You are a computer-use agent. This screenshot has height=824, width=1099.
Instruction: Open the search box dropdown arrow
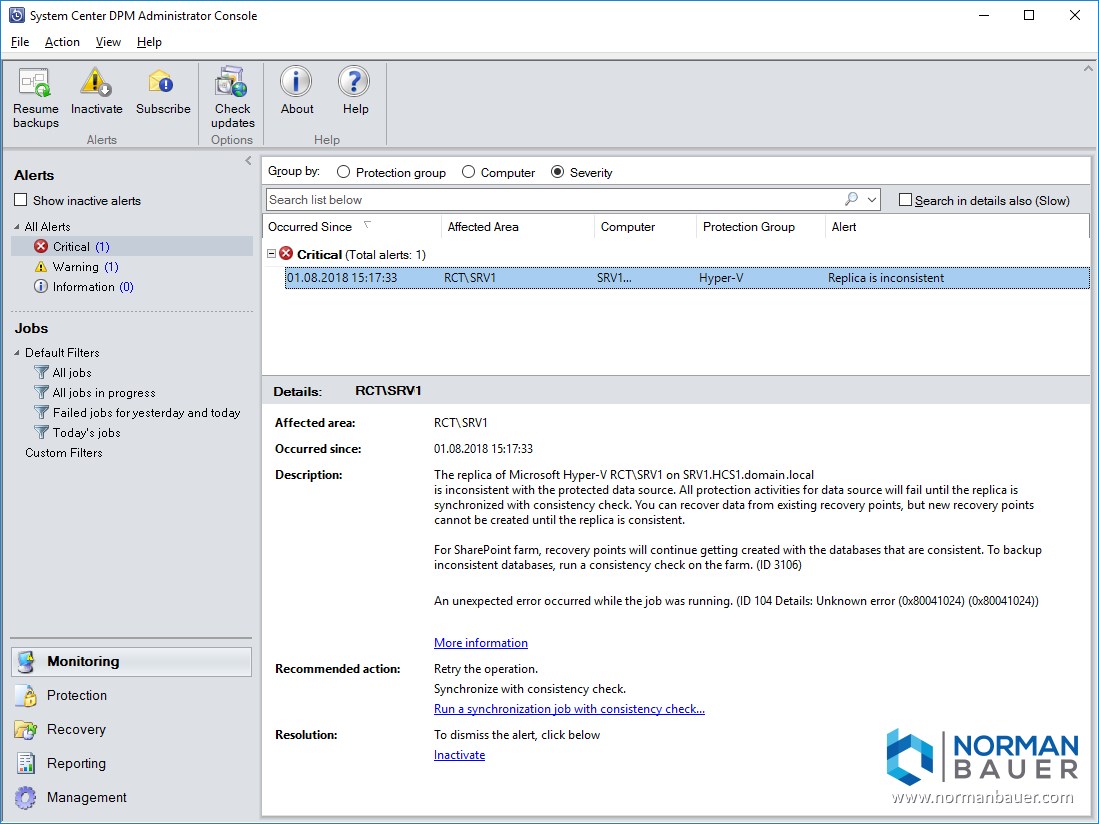point(871,200)
